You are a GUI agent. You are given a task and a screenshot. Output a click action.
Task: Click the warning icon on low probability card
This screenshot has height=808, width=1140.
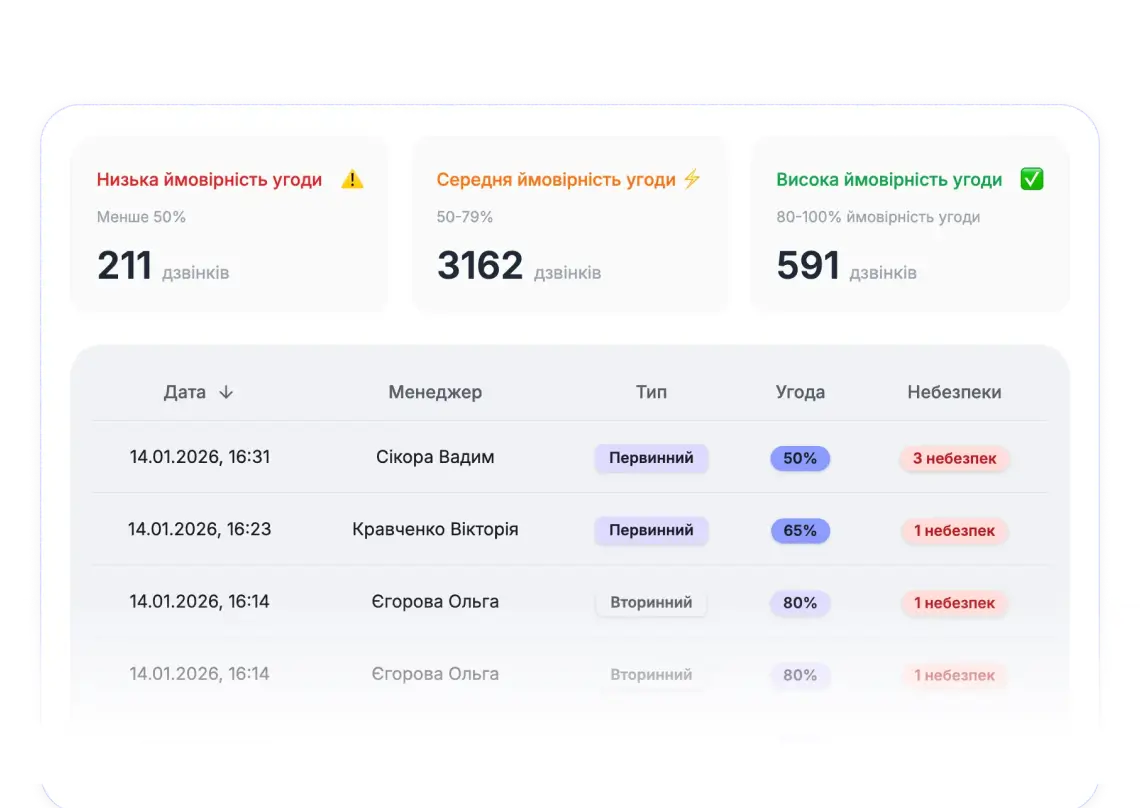(352, 179)
